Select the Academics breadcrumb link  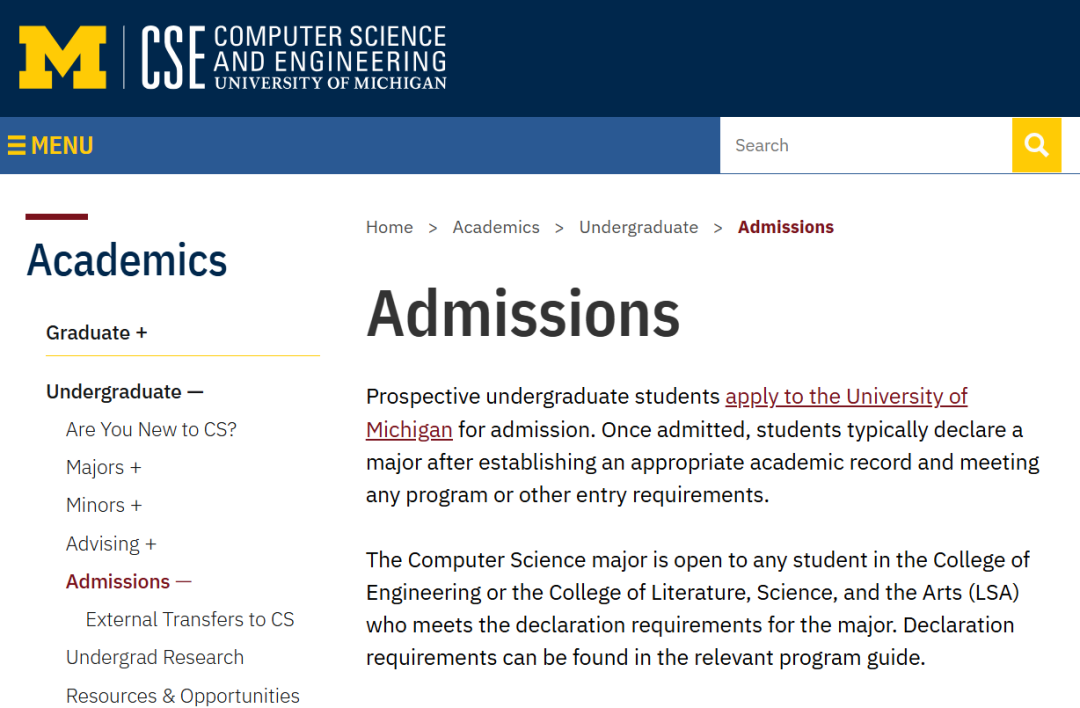pos(496,227)
